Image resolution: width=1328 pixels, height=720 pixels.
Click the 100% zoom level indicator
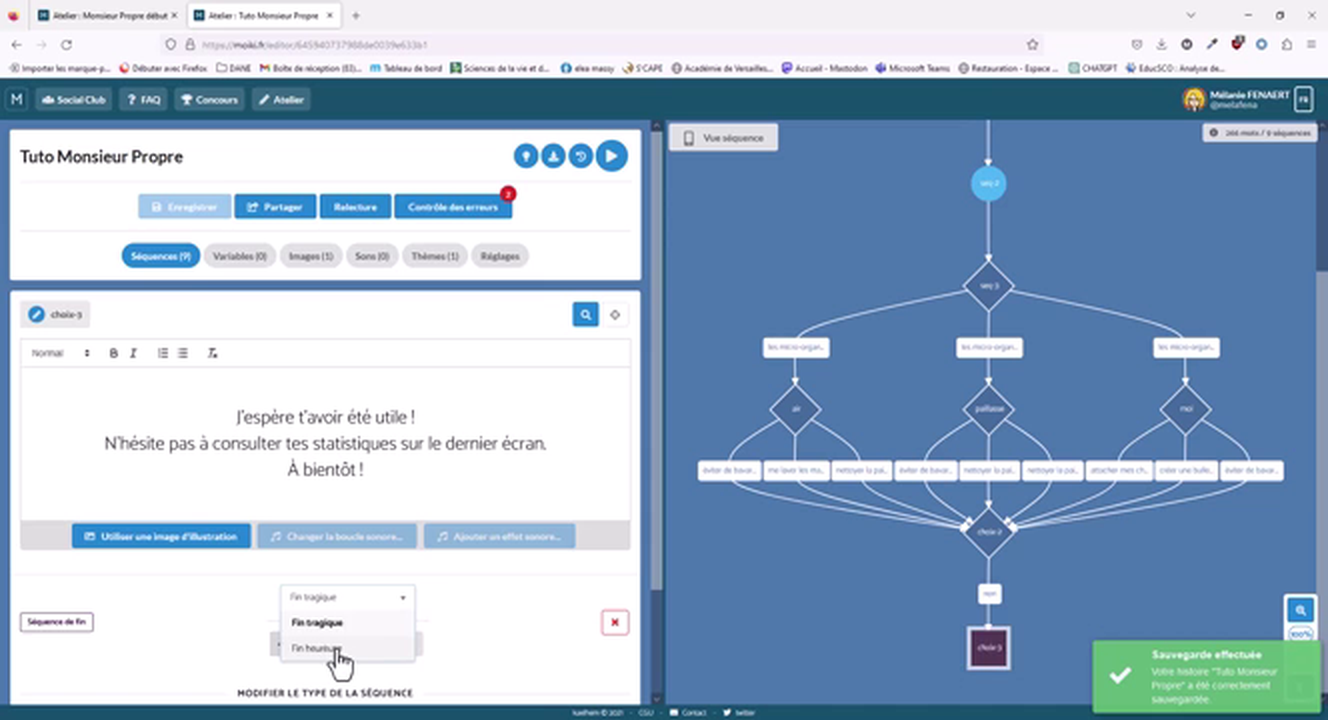pos(1300,634)
